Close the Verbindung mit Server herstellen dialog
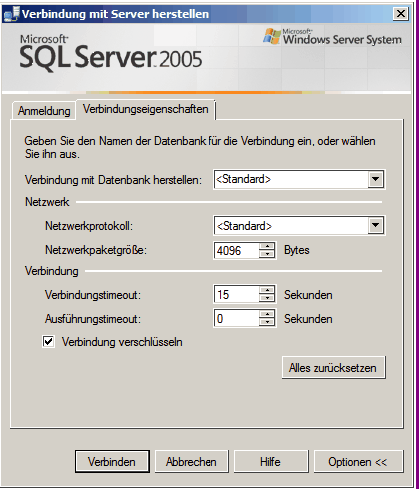The image size is (419, 489). pos(401,13)
